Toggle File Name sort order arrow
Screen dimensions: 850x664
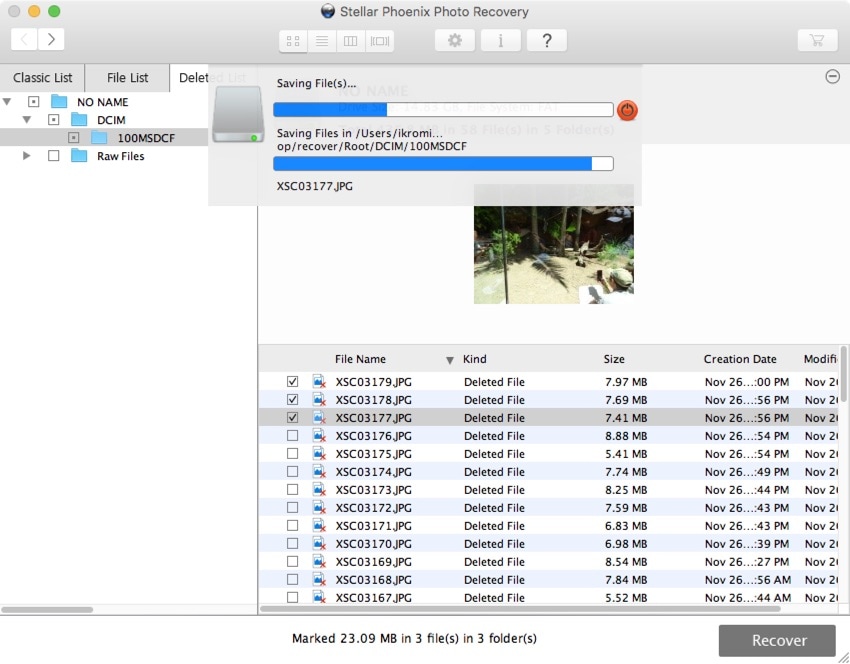(x=449, y=360)
